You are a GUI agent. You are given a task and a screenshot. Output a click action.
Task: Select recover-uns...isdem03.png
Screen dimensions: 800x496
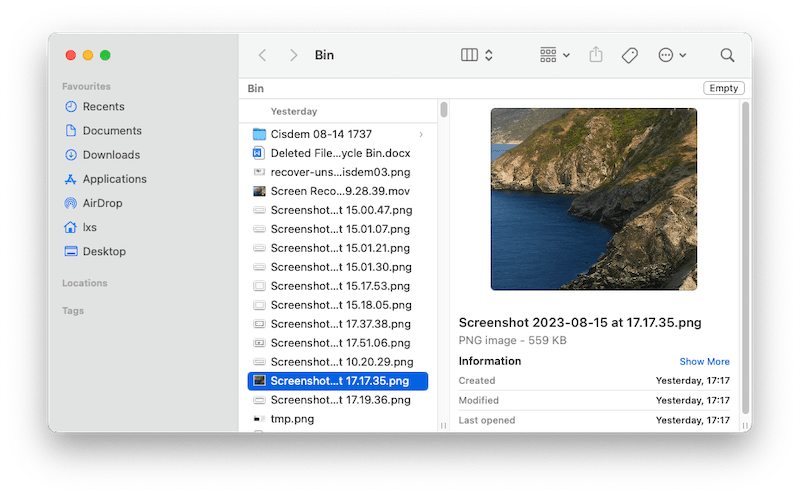338,172
